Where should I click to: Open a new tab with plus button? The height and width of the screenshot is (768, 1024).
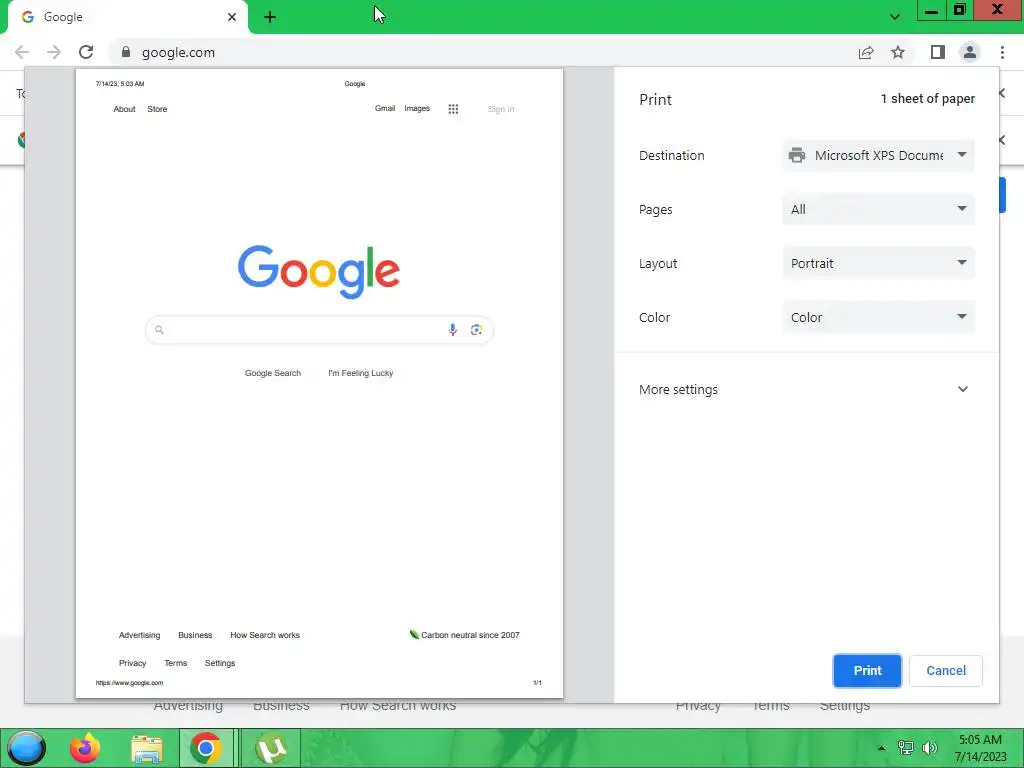pos(270,17)
